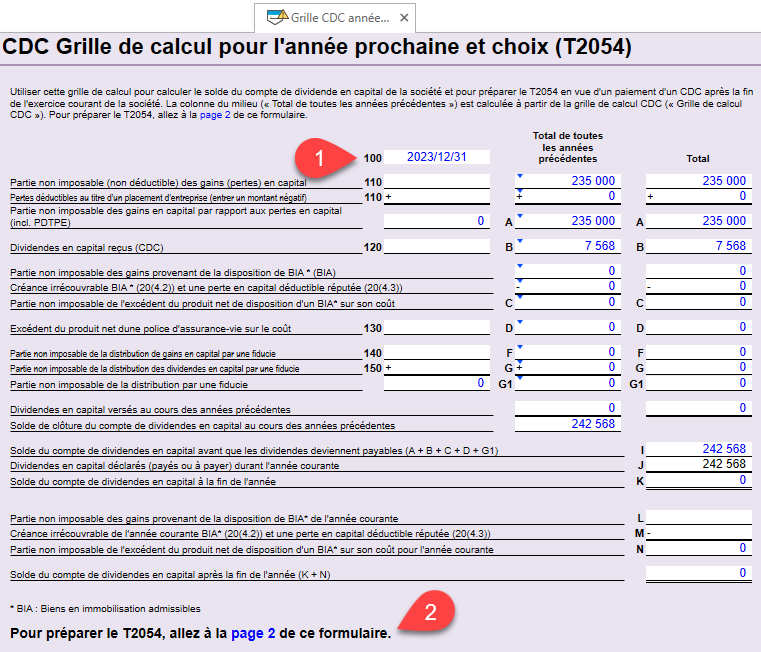Click the date field 2023/12/31 on line 100
Viewport: 761px width, 652px height.
437,157
